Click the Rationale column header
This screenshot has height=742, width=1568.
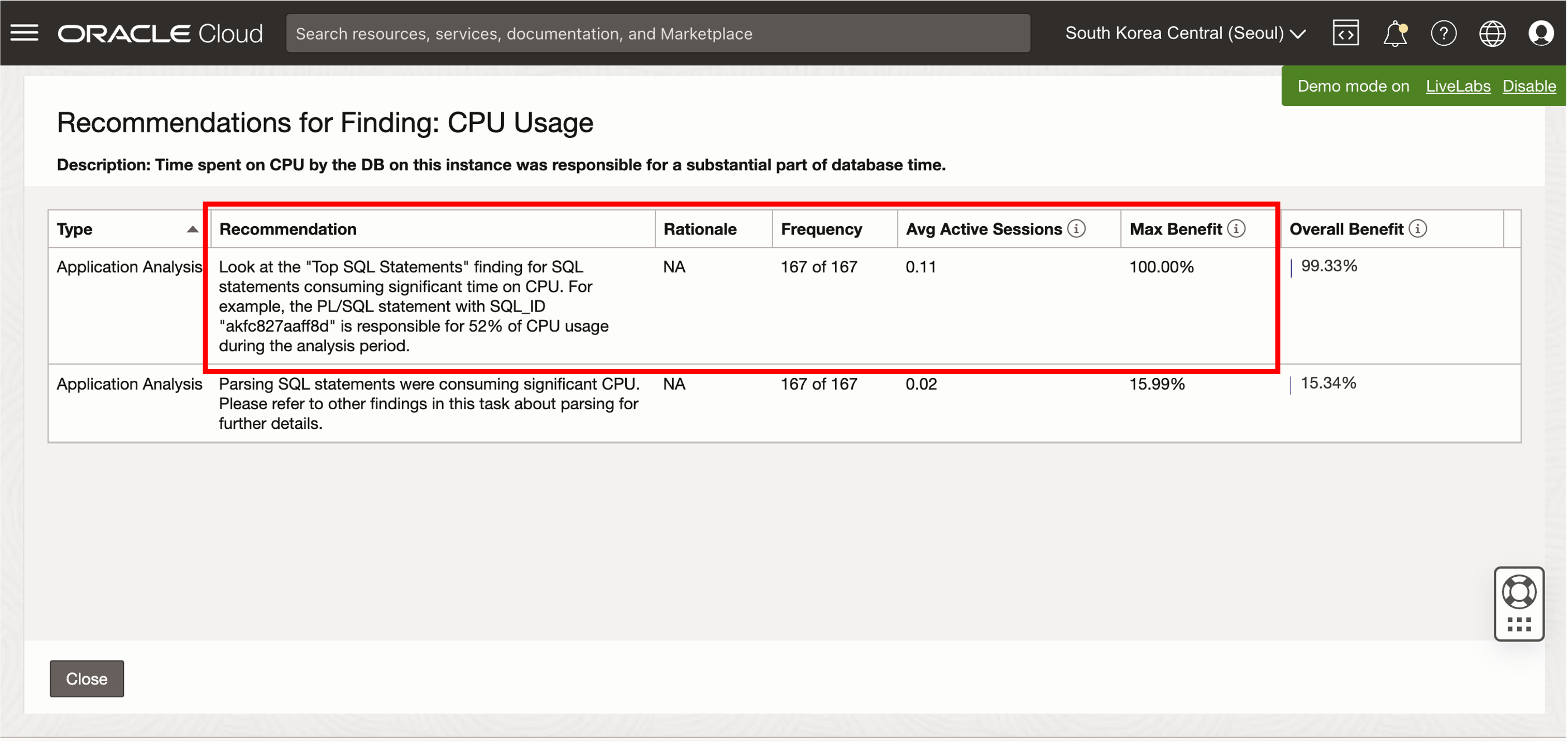[x=700, y=229]
